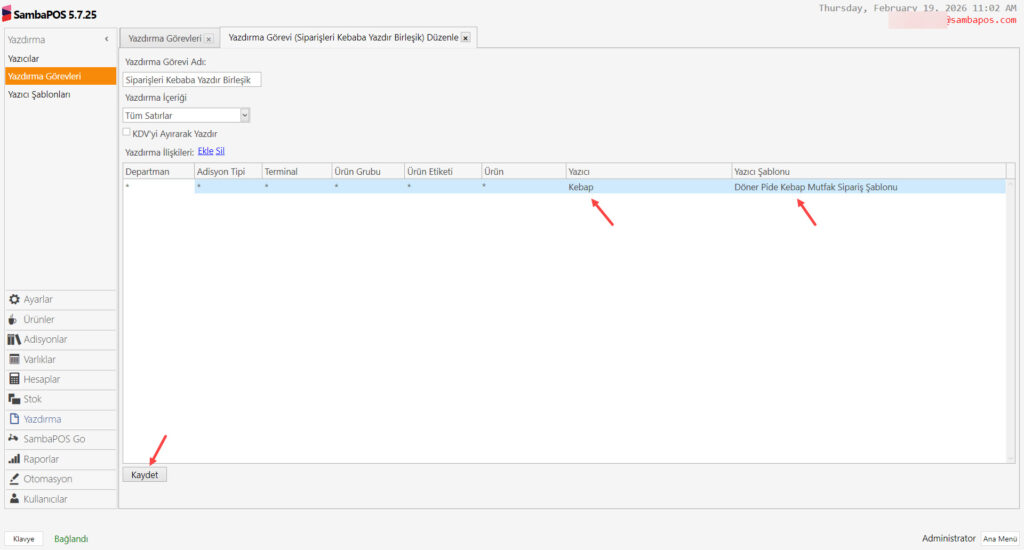1024x550 pixels.
Task: Open Adisyonlar section icon
Action: [14, 339]
